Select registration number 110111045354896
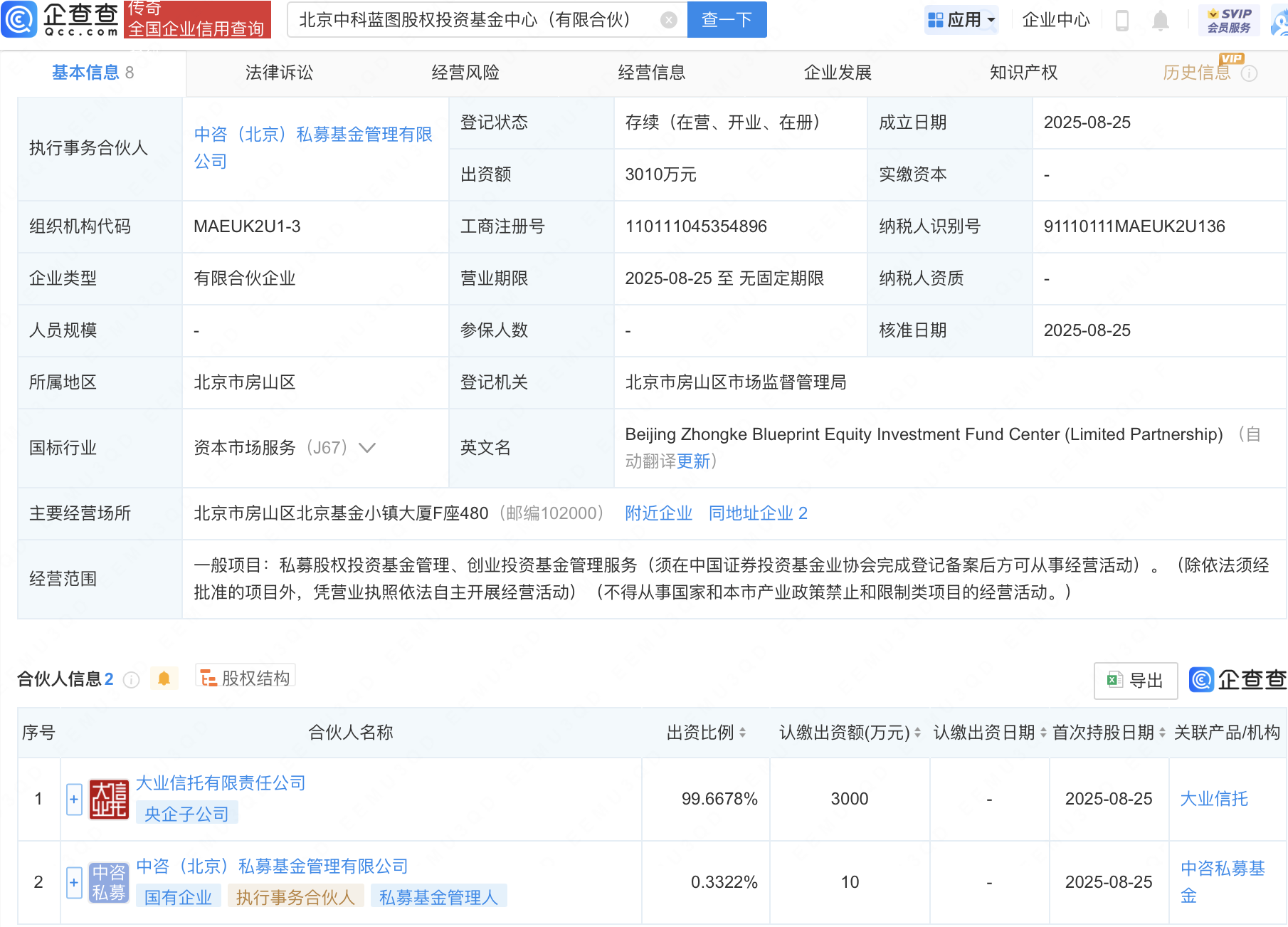This screenshot has width=1288, height=927. pyautogui.click(x=696, y=226)
